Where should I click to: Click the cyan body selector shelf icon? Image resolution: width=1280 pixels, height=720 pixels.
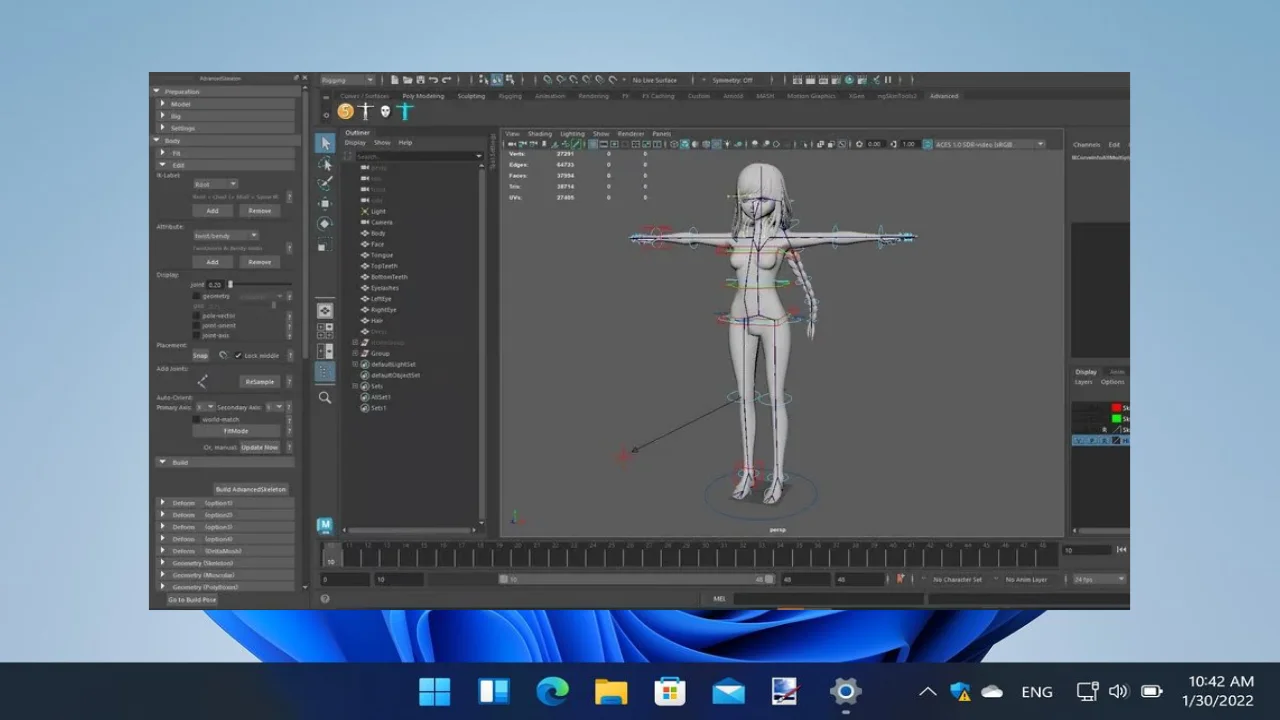coord(405,111)
